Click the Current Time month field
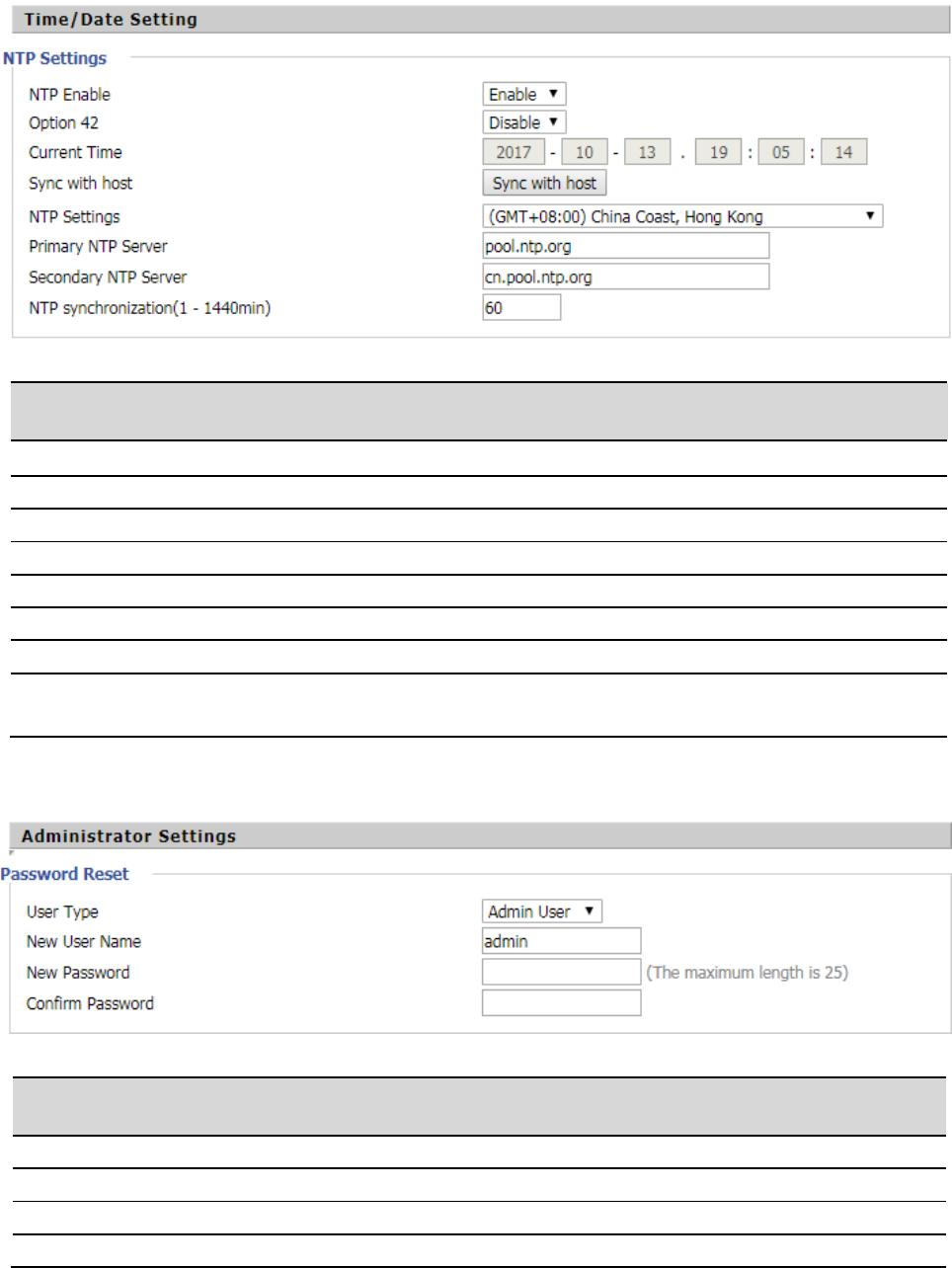Viewport: 952px width, 1268px height. pyautogui.click(x=585, y=152)
